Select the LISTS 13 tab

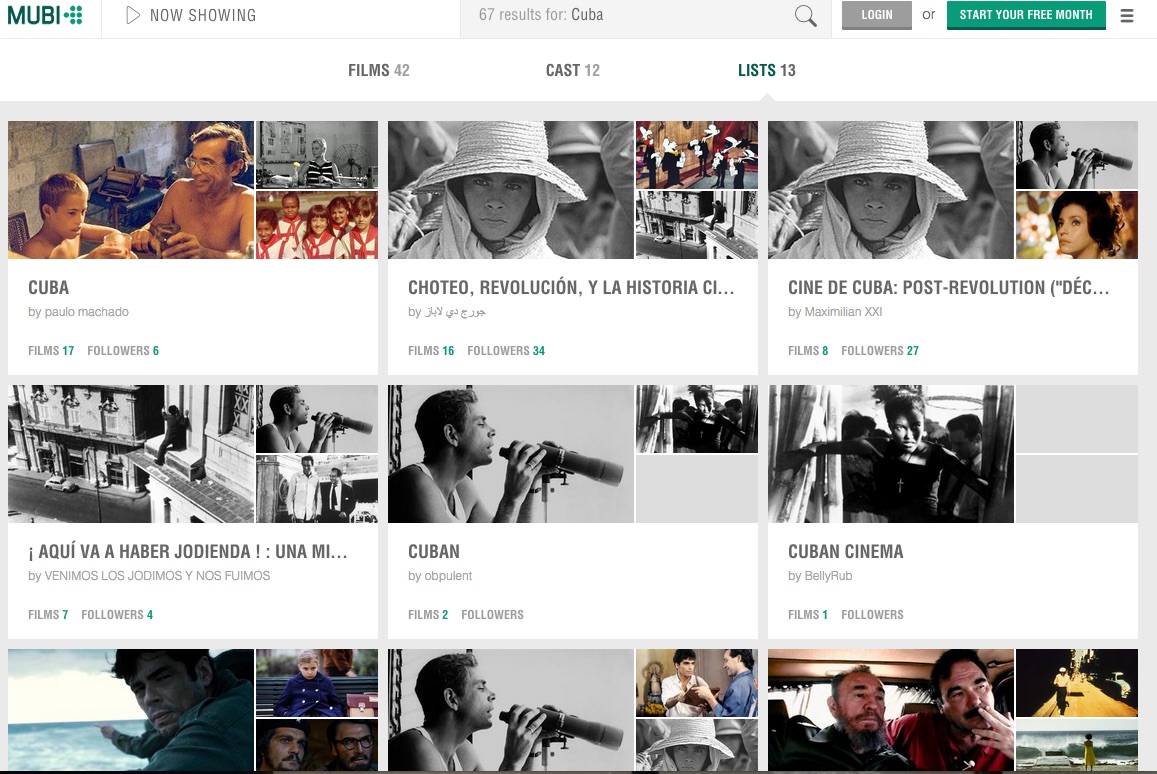767,70
